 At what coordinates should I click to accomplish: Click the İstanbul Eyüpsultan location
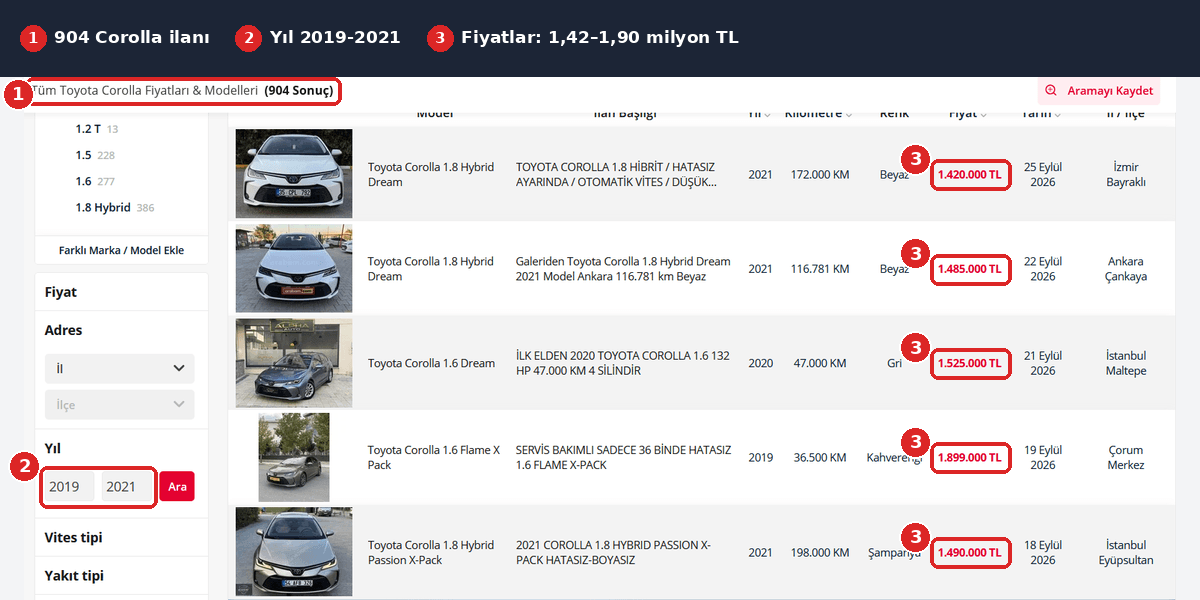(x=1126, y=552)
